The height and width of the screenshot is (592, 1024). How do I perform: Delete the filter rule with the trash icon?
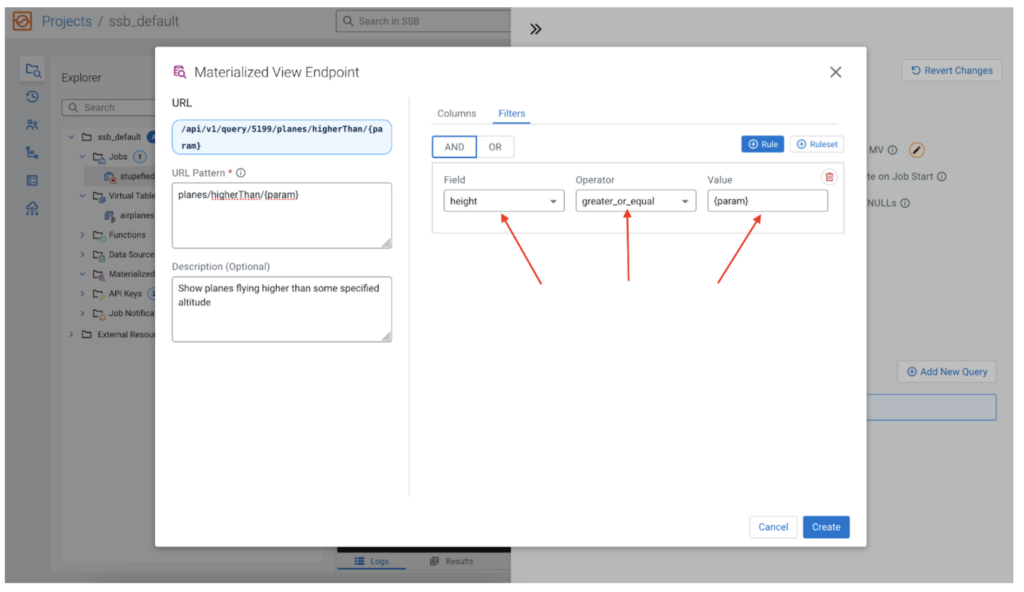click(x=830, y=176)
